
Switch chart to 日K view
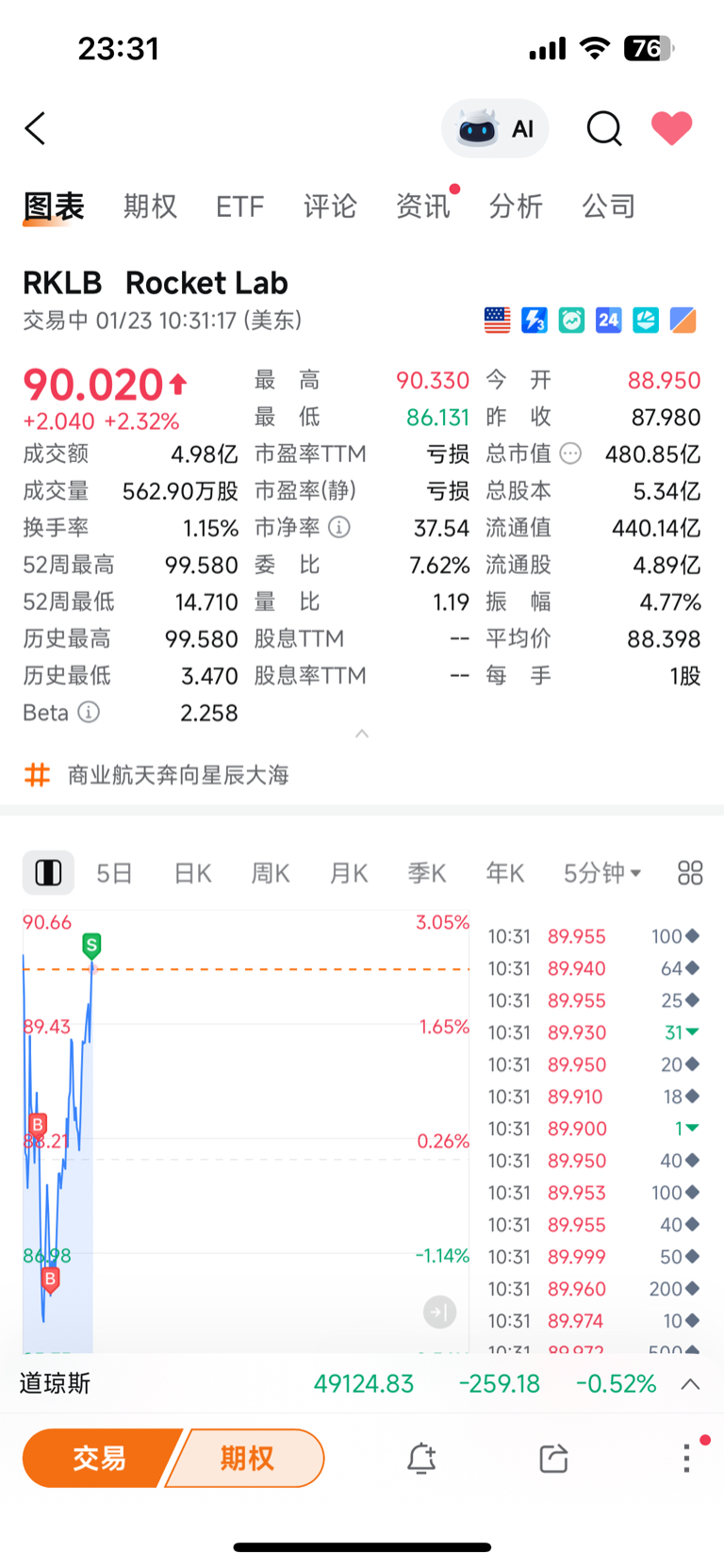pos(192,873)
